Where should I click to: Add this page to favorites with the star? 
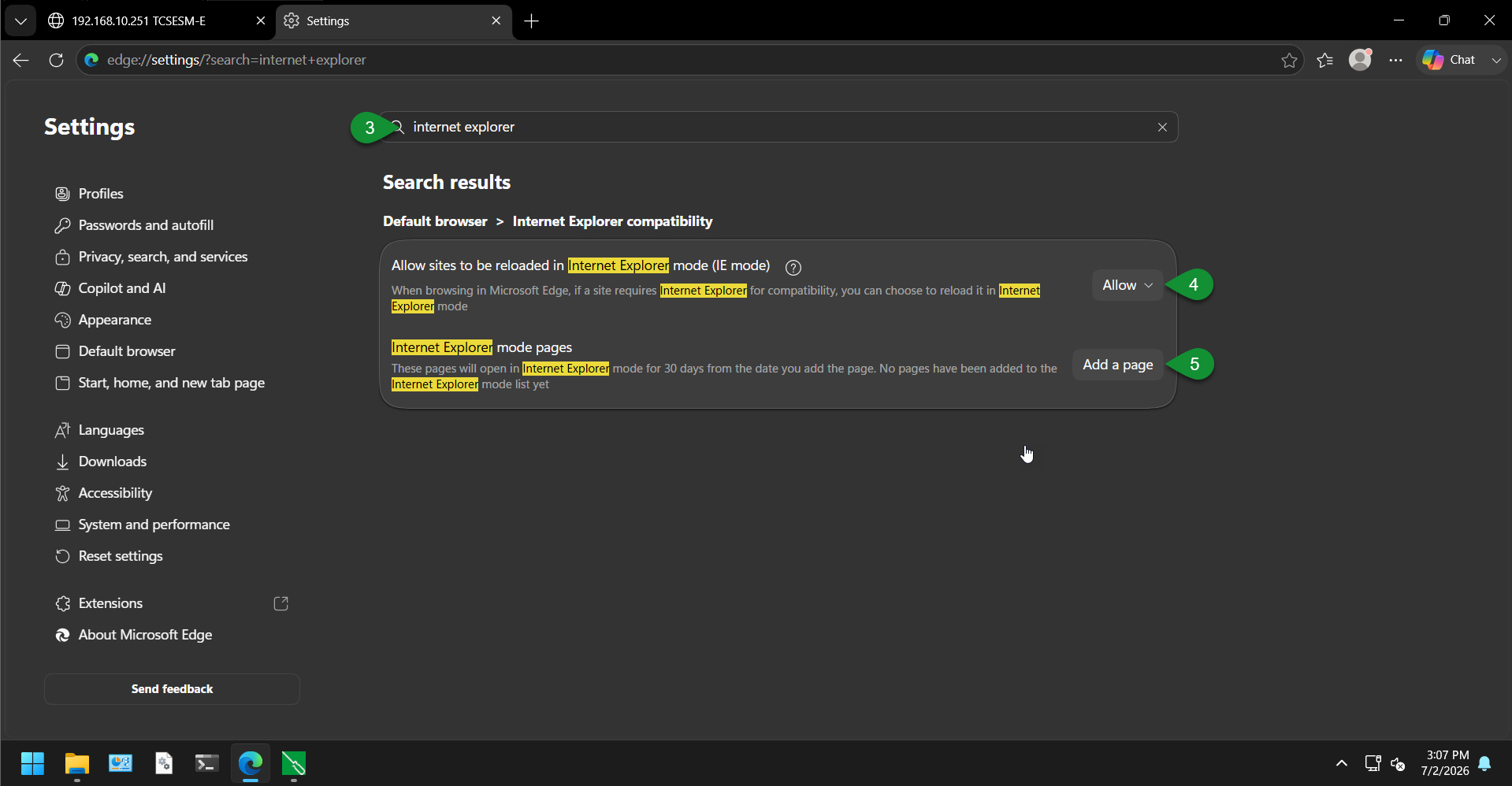1289,60
